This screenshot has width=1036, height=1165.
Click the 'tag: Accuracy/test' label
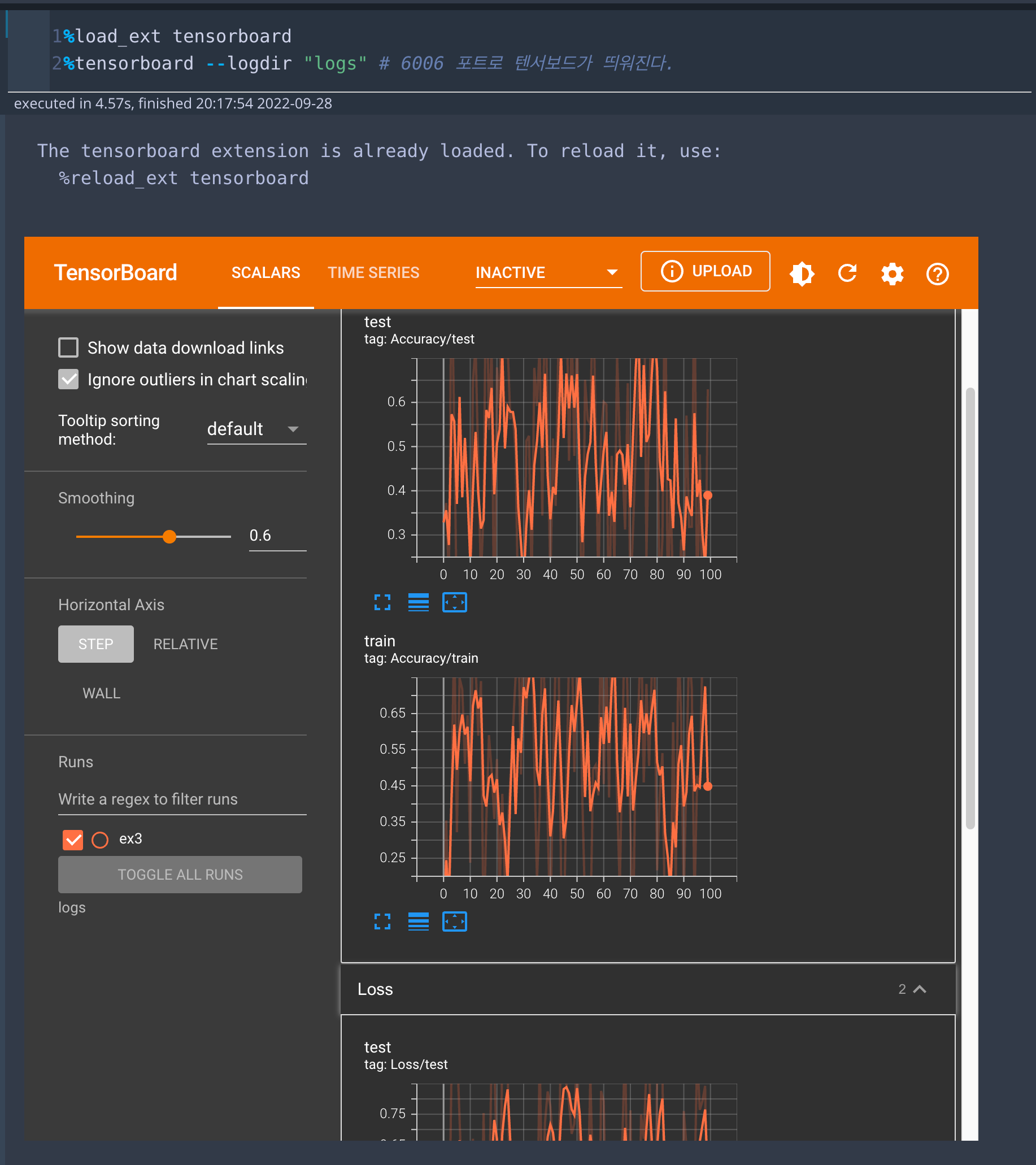(x=419, y=339)
